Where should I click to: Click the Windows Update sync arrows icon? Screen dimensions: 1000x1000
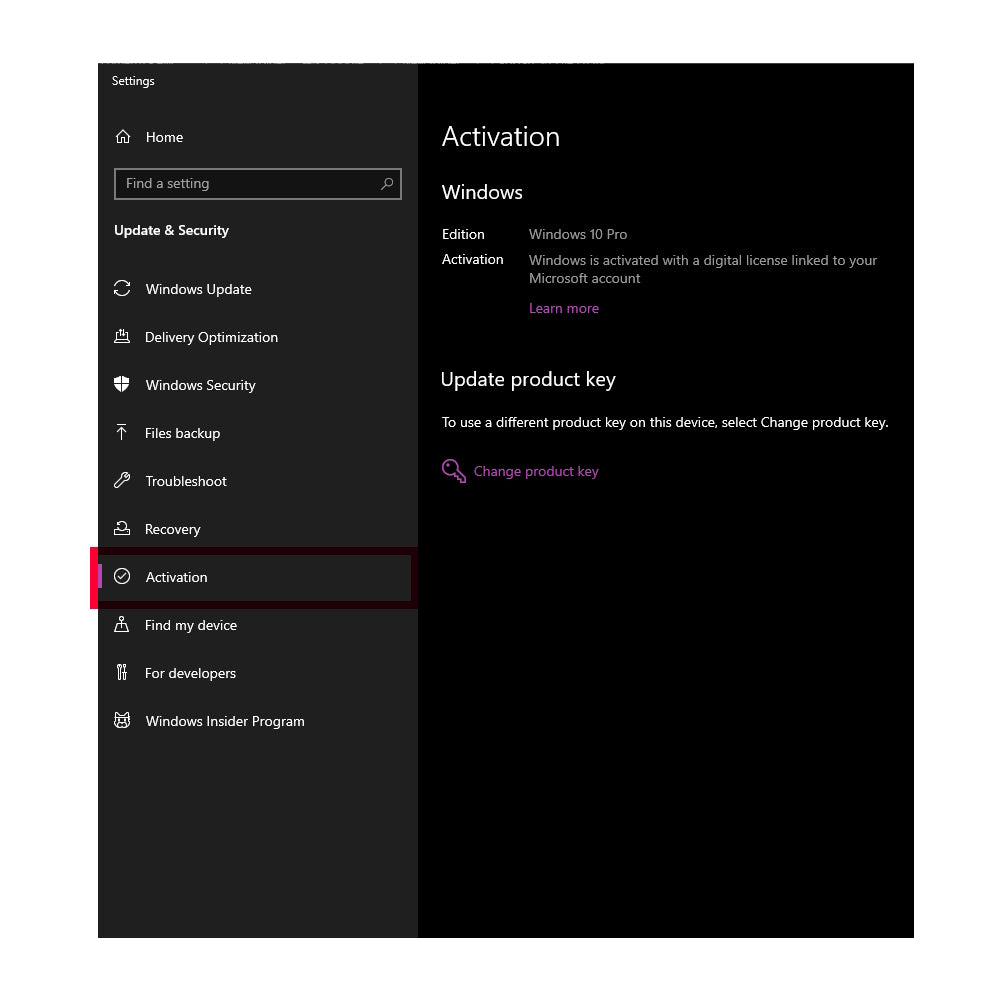click(122, 289)
